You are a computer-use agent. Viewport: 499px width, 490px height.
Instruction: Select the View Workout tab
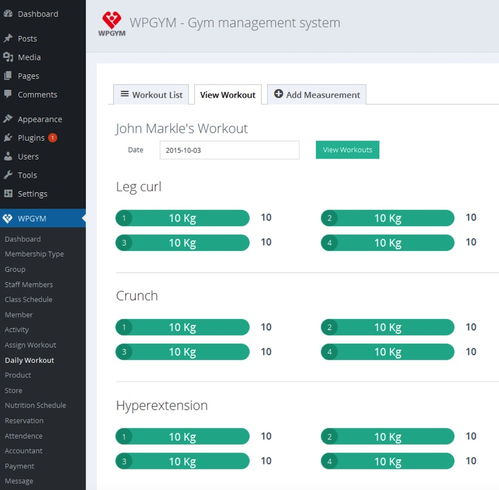coord(228,95)
